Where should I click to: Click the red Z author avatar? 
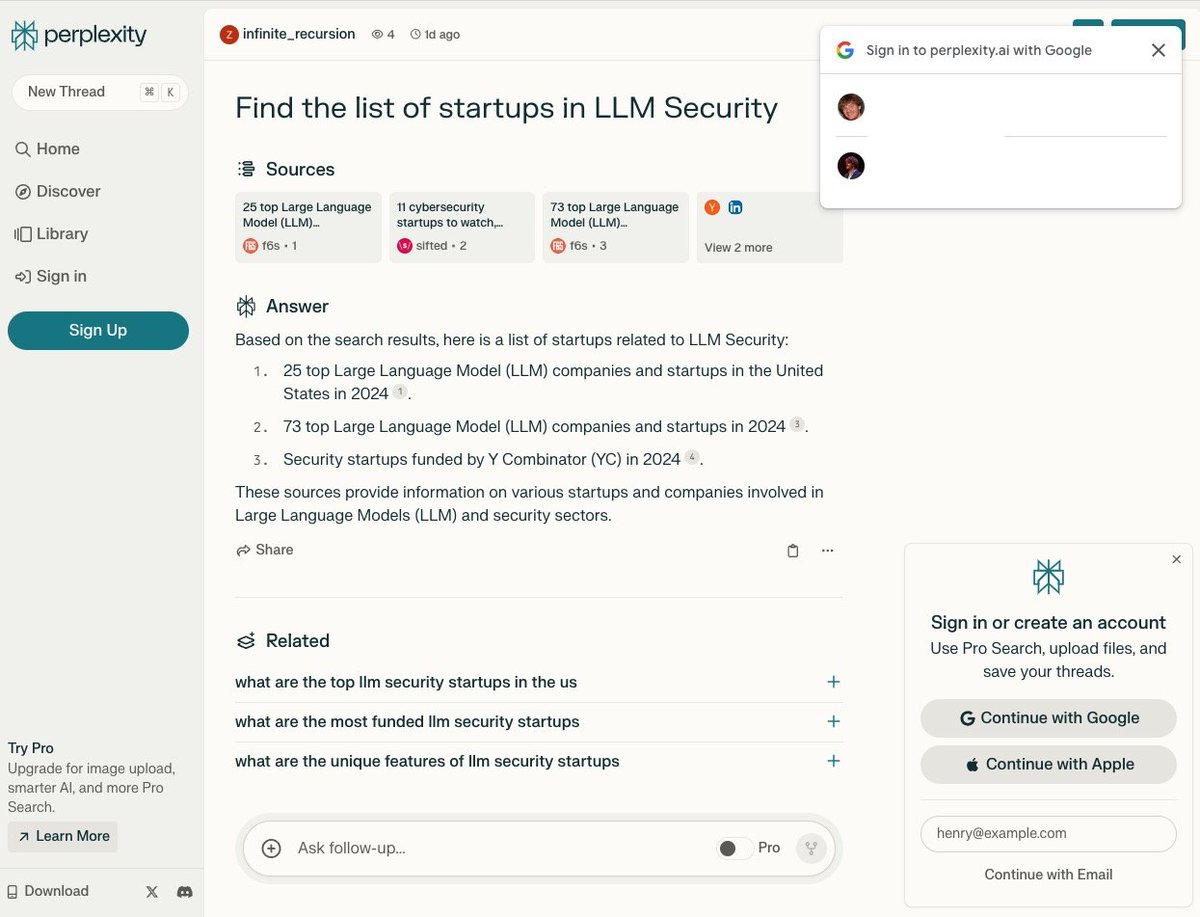pyautogui.click(x=229, y=34)
